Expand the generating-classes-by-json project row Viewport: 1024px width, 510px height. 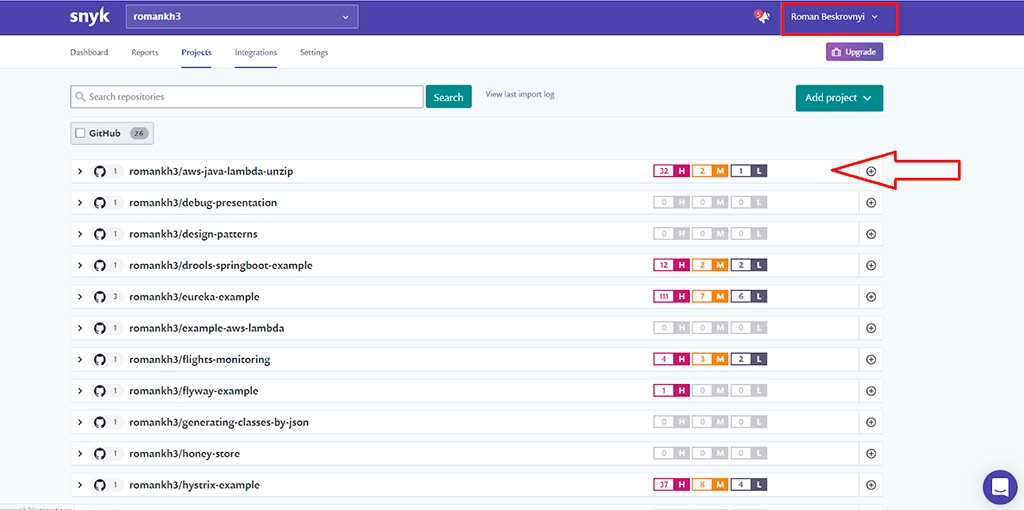pyautogui.click(x=80, y=422)
